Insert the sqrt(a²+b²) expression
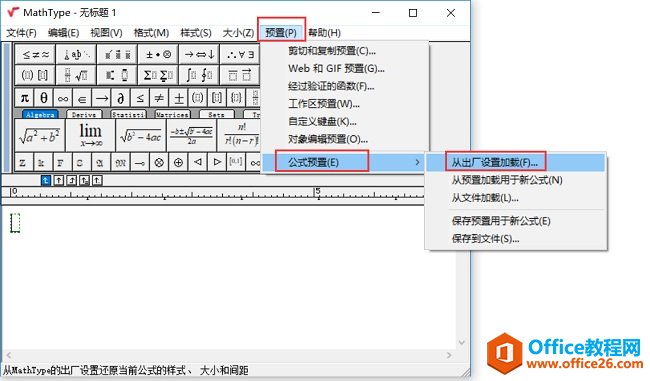 (x=40, y=136)
